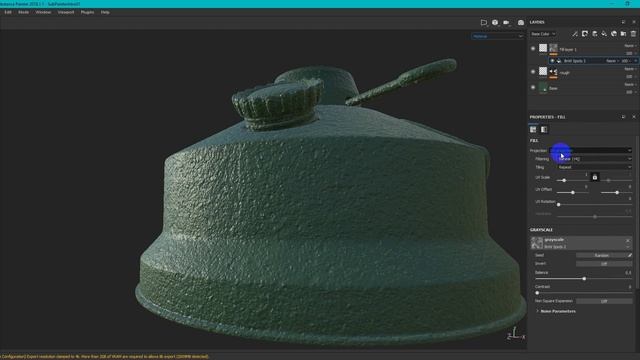Open the Plugins menu
The height and width of the screenshot is (360, 640).
pos(87,12)
